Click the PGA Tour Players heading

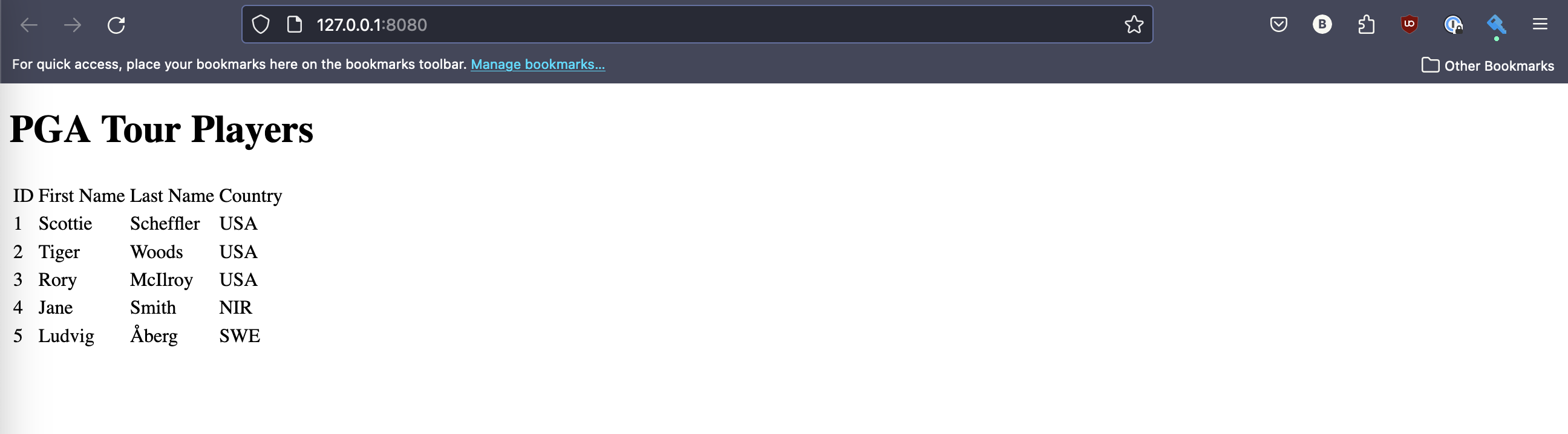click(162, 129)
